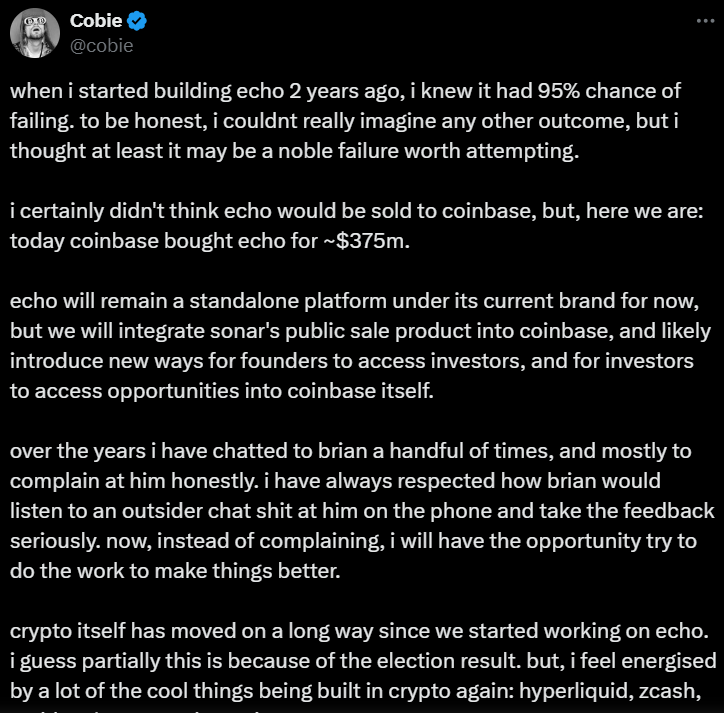724x713 pixels.
Task: Open the Cobie display name link
Action: coord(96,23)
